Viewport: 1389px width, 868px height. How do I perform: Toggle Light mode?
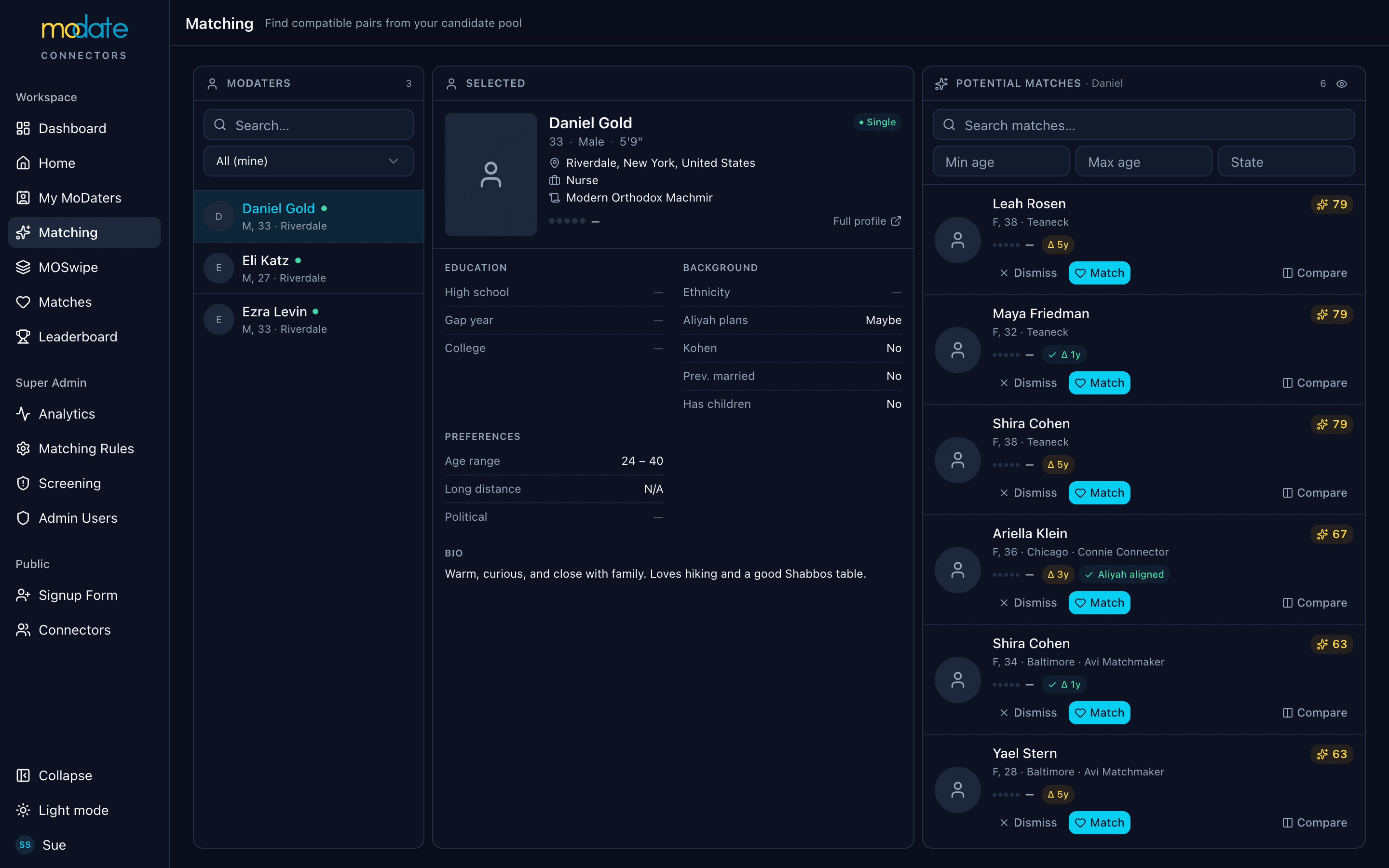pos(84,810)
